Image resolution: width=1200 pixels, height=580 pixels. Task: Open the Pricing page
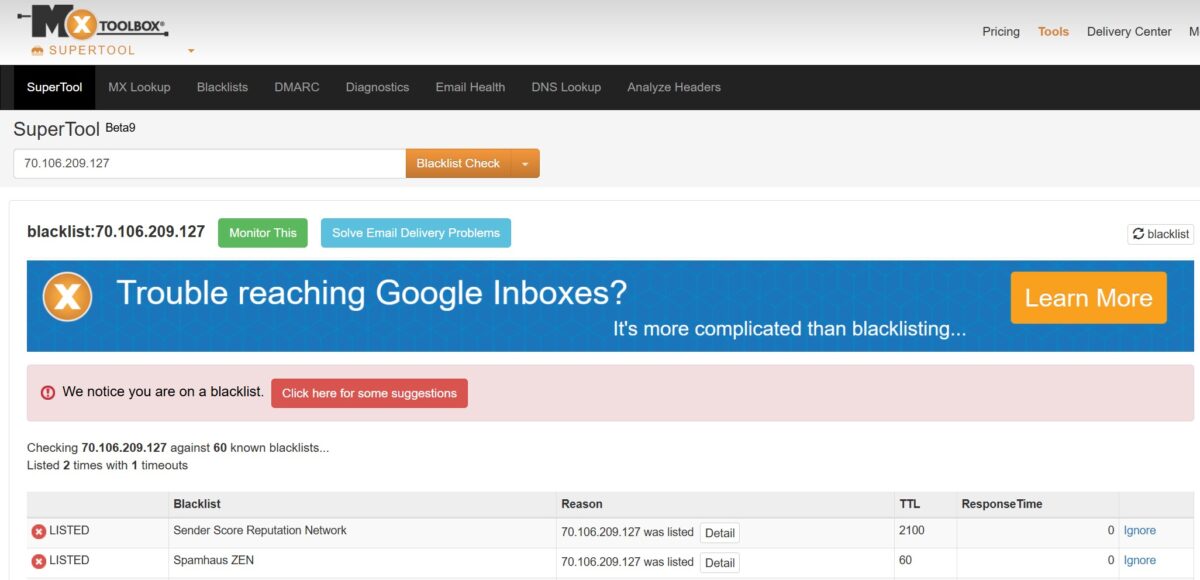(1001, 32)
